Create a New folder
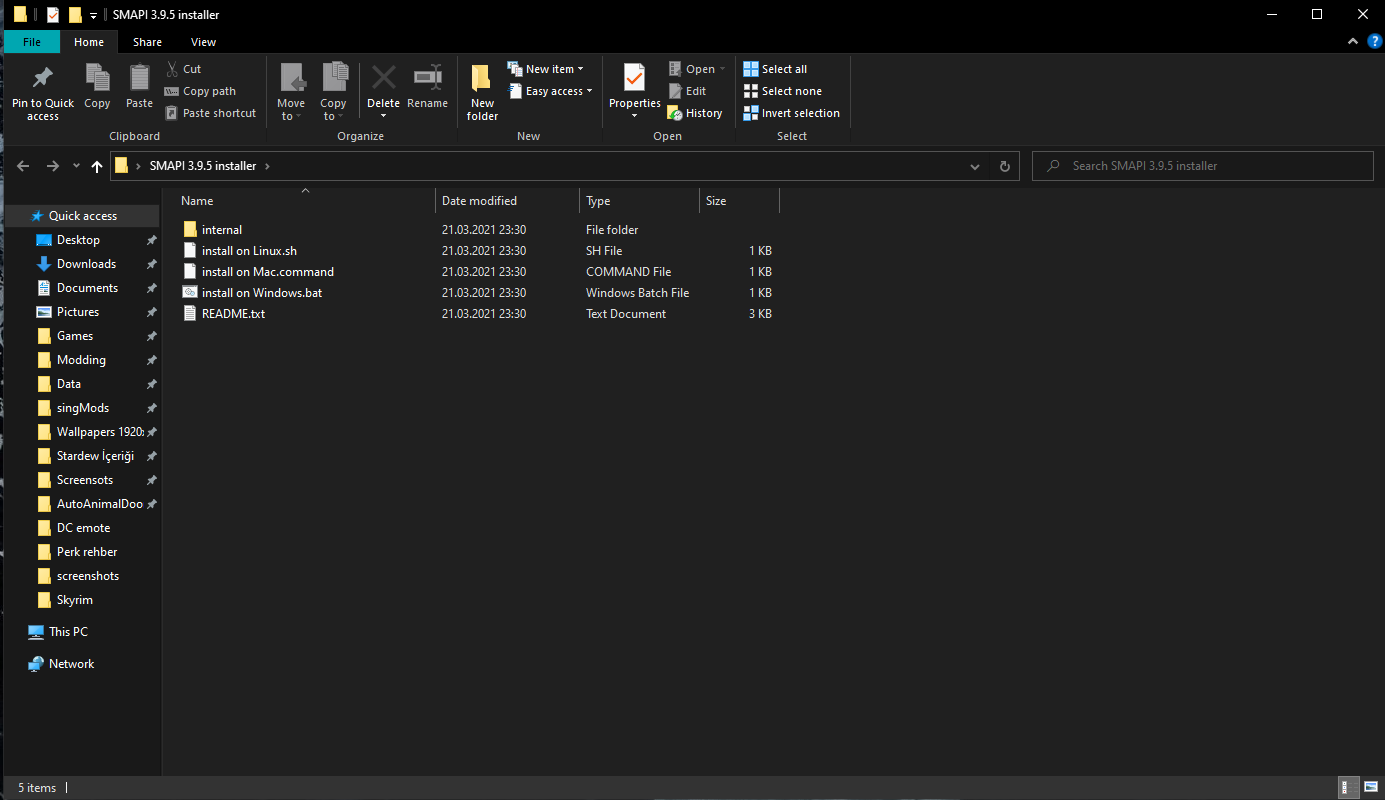The image size is (1385, 800). (x=482, y=92)
